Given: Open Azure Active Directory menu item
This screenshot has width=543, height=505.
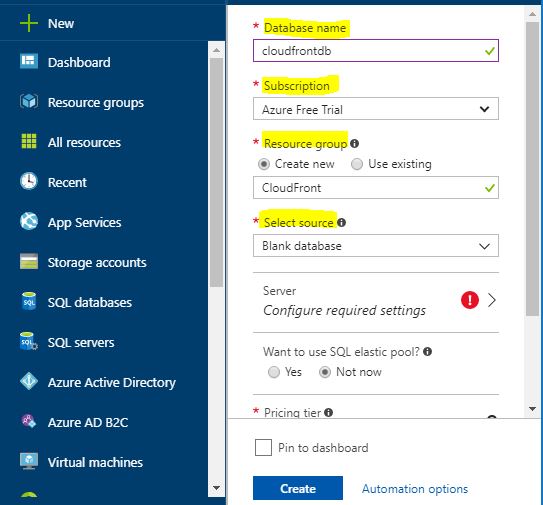Looking at the screenshot, I should (x=112, y=382).
